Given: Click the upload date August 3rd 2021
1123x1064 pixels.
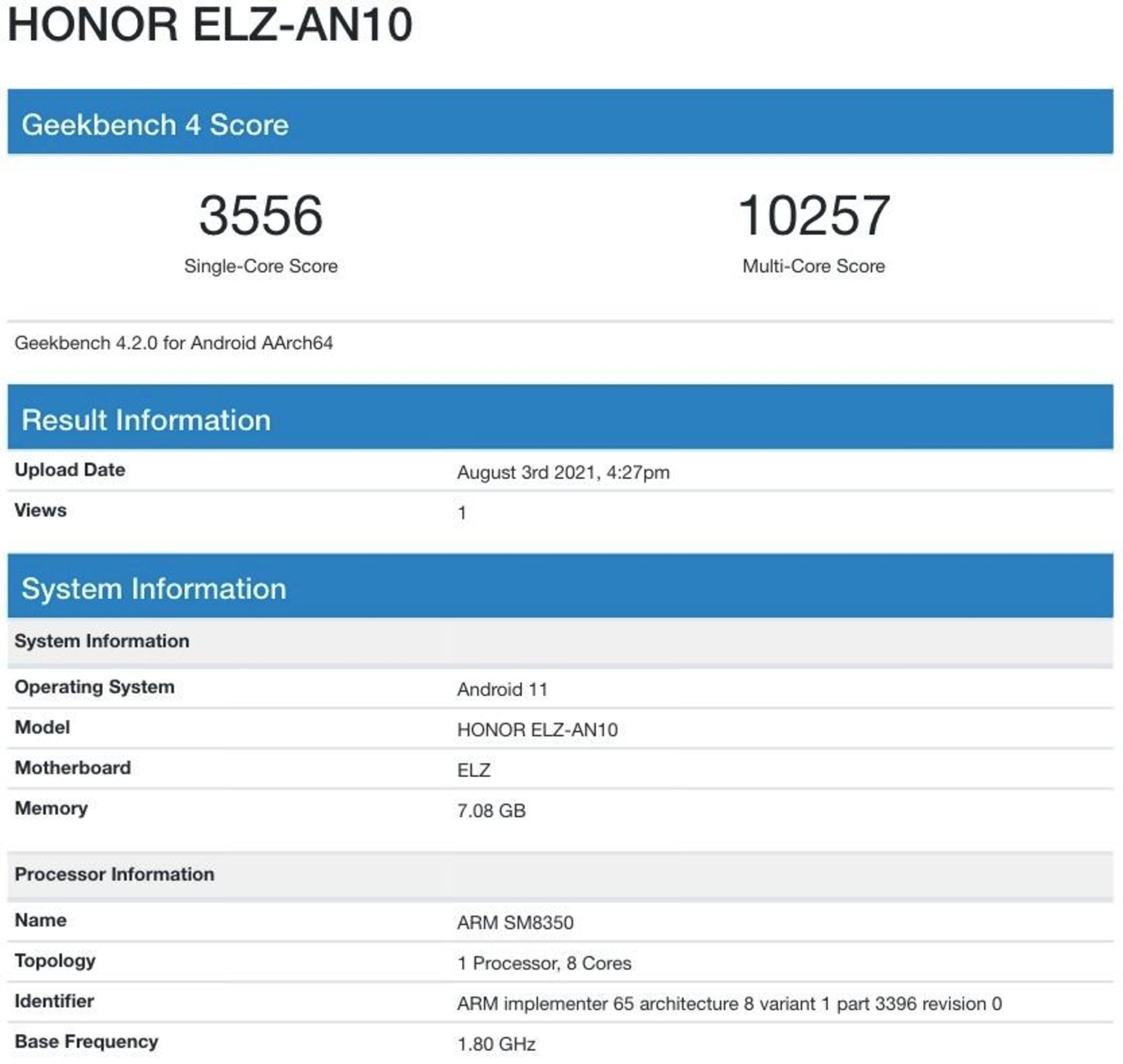Looking at the screenshot, I should (563, 472).
